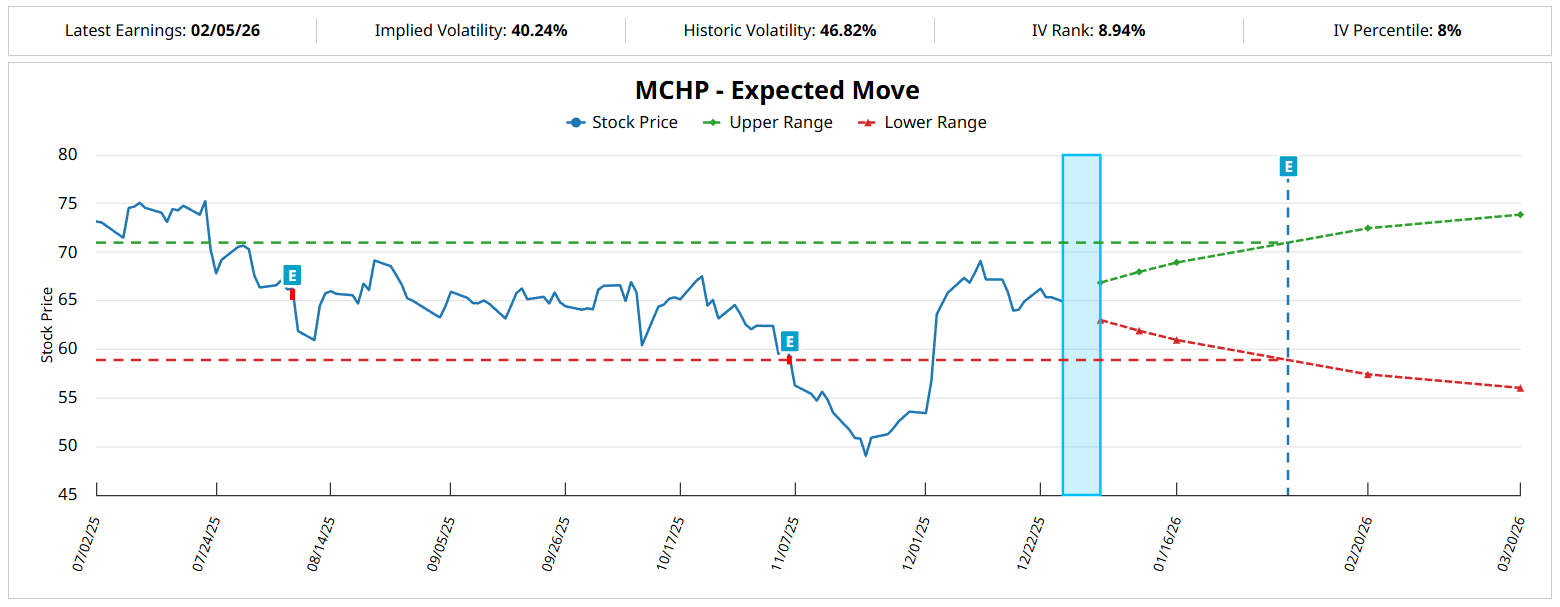The image size is (1560, 607).
Task: Click the red Lower Range point at 01/16/26
Action: [1176, 340]
